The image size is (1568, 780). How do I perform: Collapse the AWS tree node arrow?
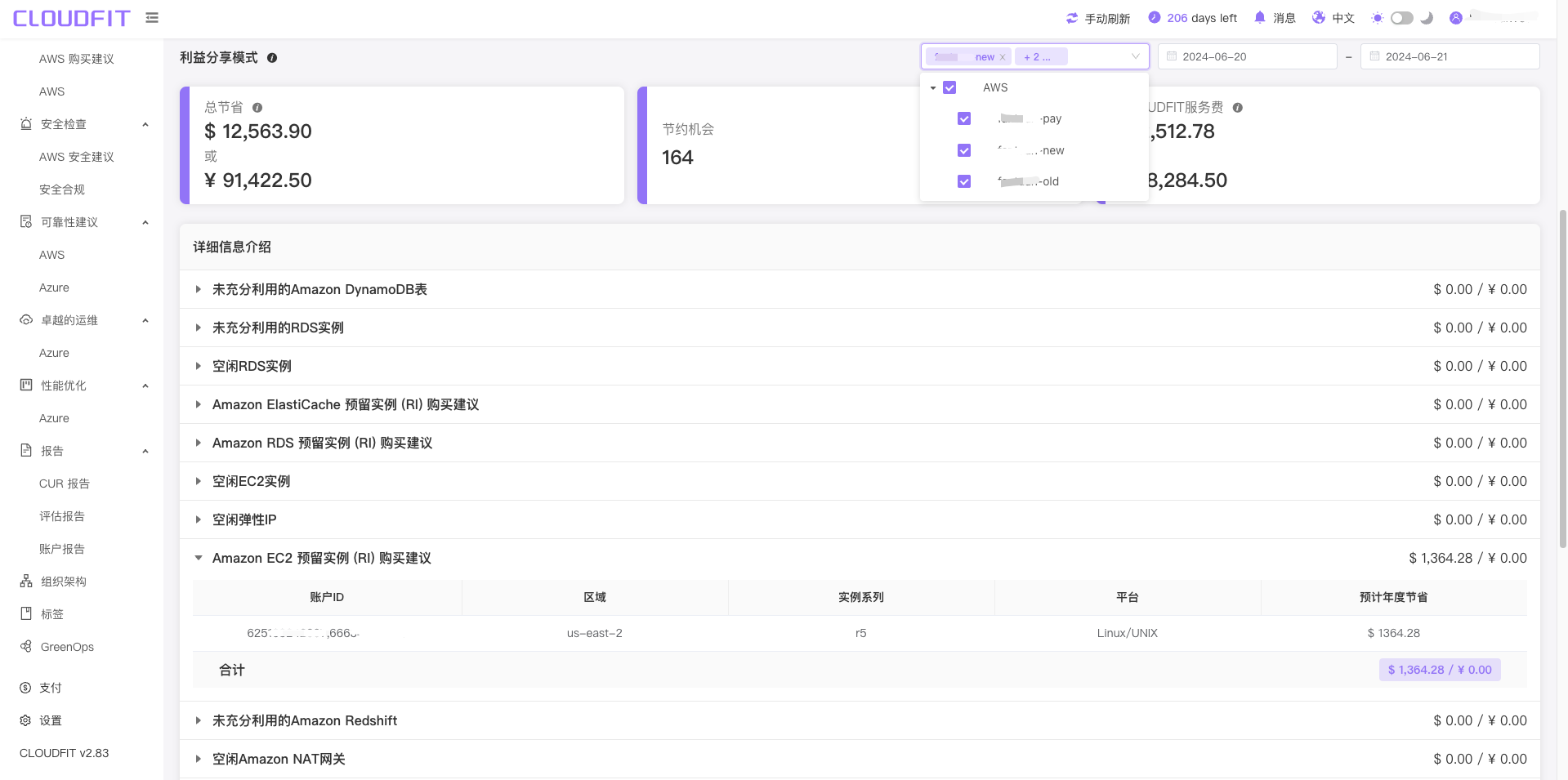(933, 87)
